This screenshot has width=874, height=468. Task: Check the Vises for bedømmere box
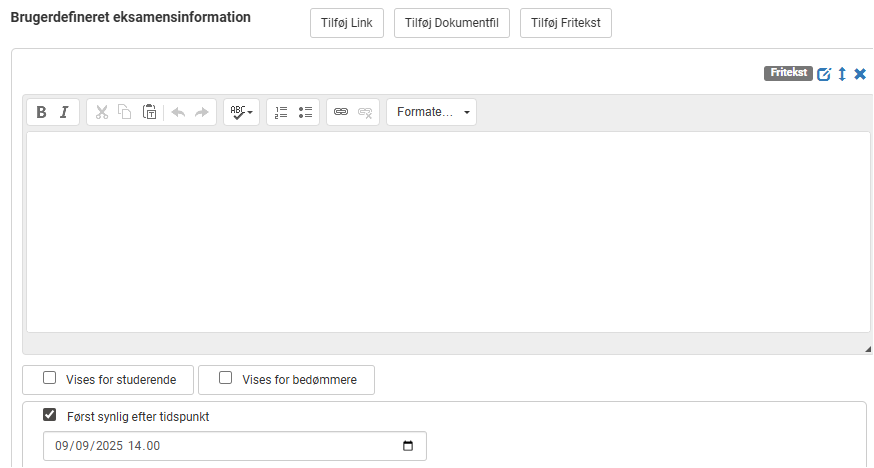pos(225,378)
